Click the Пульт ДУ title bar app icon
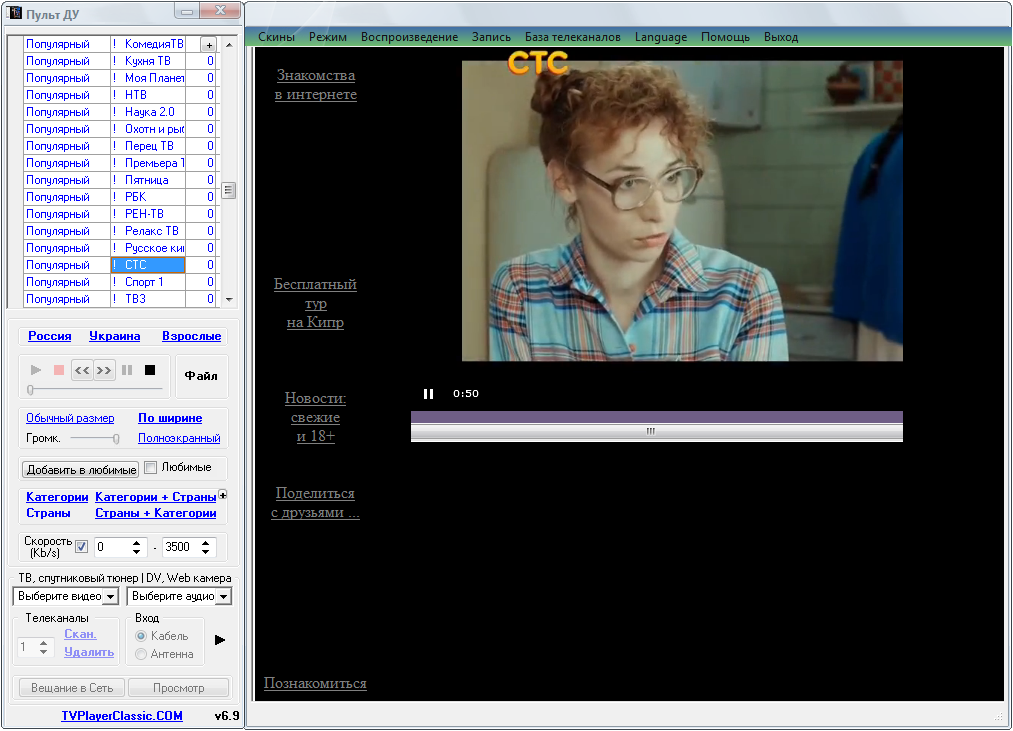Screen dimensions: 1013x731 pos(14,12)
